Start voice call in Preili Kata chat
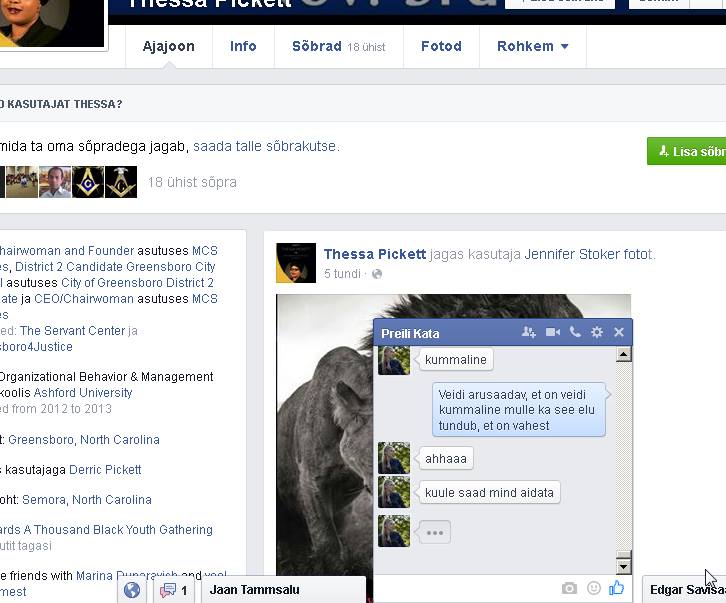 (575, 332)
